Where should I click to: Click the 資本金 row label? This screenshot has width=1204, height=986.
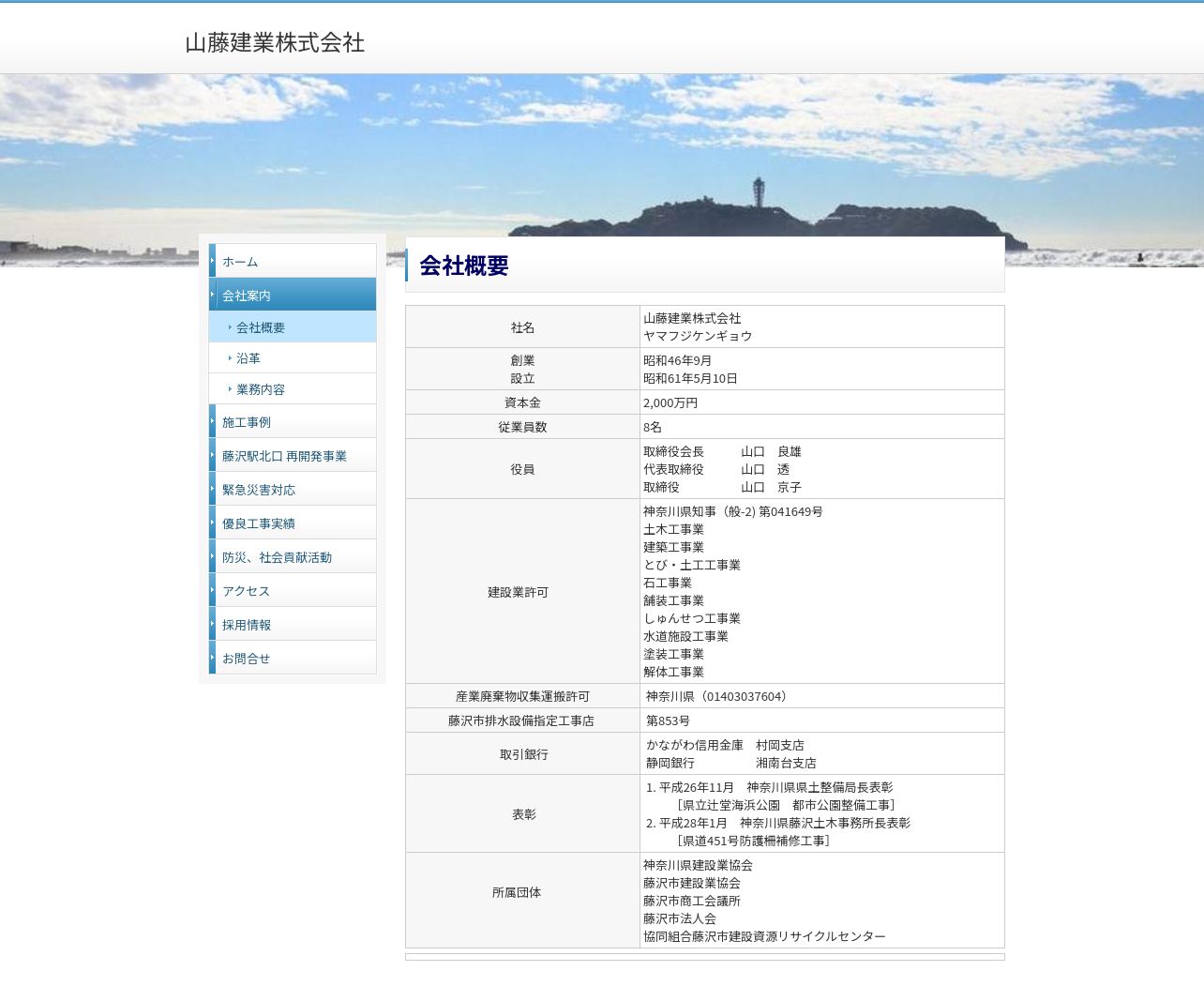click(x=522, y=402)
